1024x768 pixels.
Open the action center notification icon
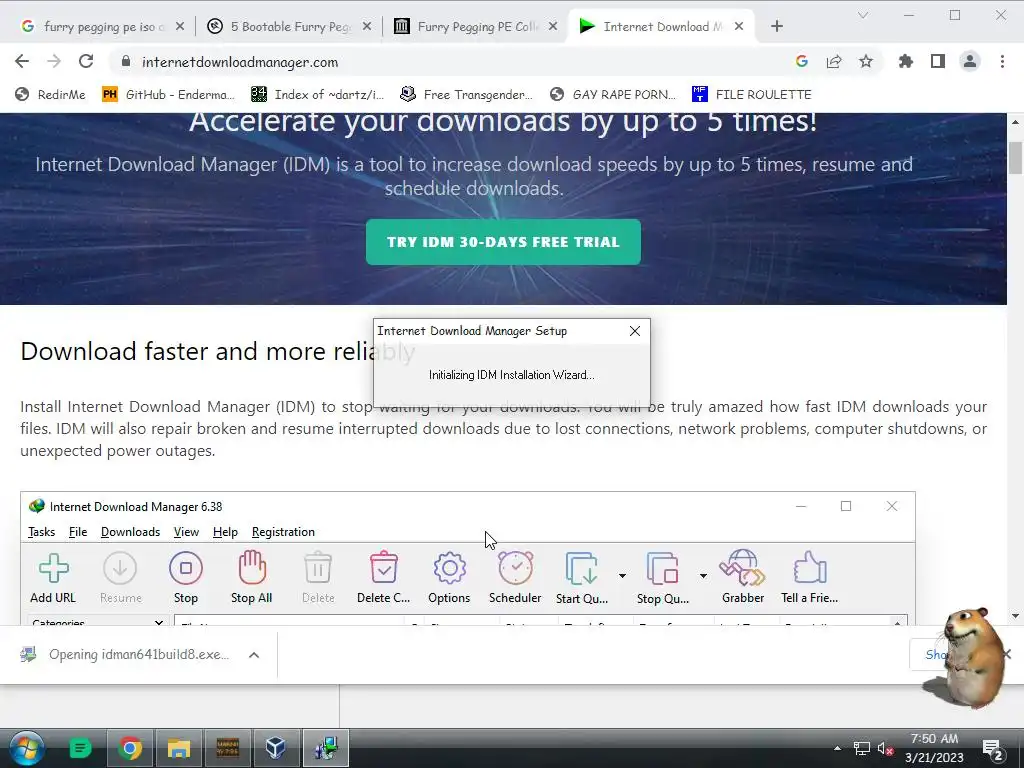coord(993,750)
